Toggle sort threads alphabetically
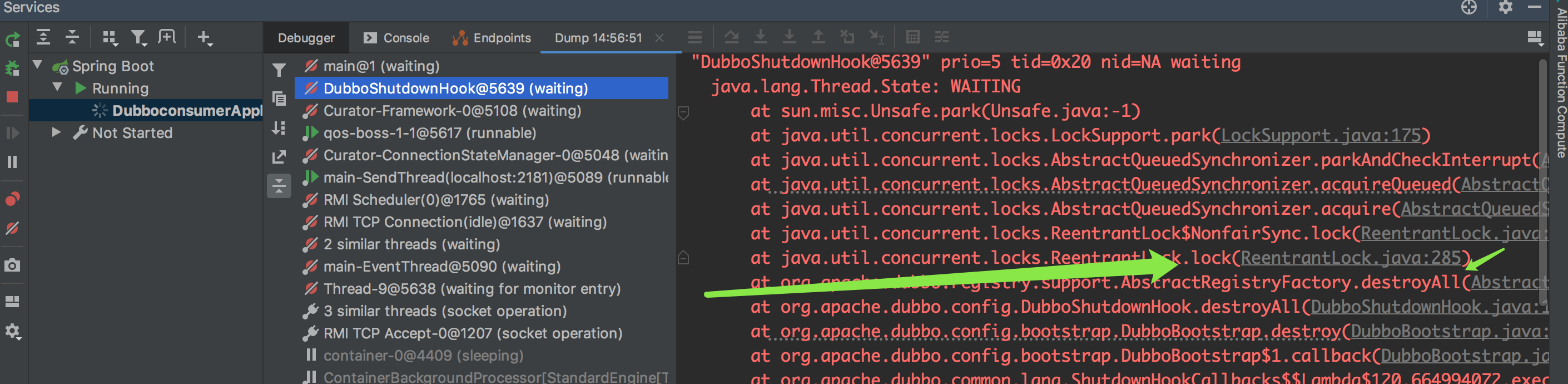 point(279,127)
